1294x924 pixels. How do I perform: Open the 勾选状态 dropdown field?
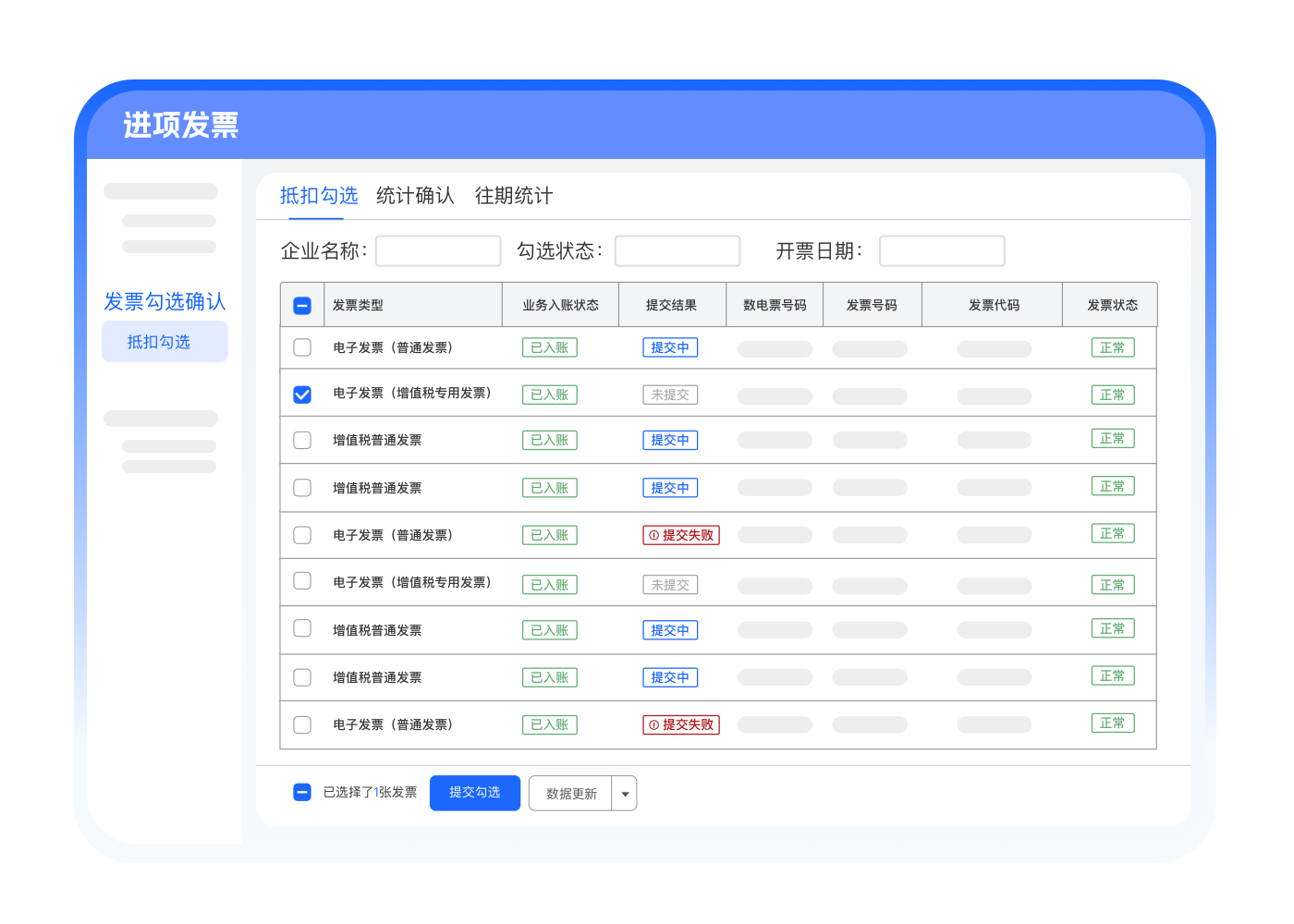point(678,251)
